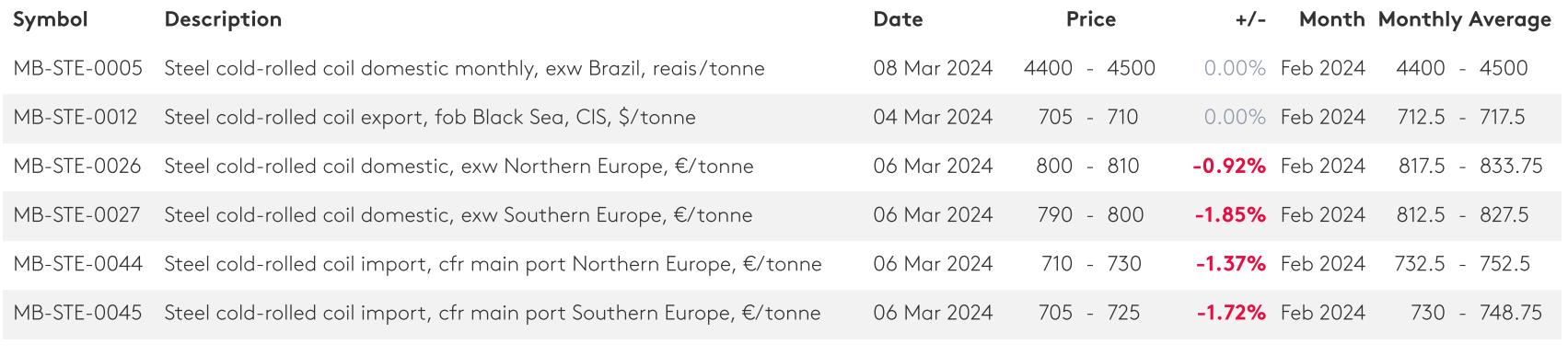Open symbol MB-STE-0044
1568x356 pixels.
pos(78,264)
